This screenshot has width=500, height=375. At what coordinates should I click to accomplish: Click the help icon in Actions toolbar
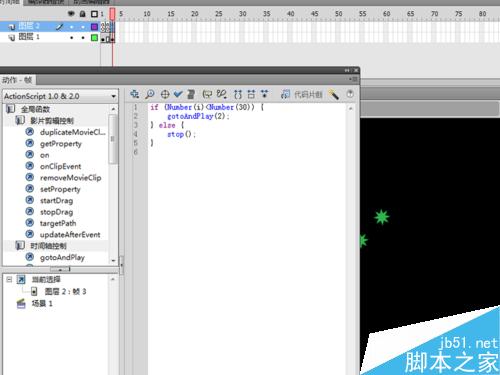coord(350,94)
